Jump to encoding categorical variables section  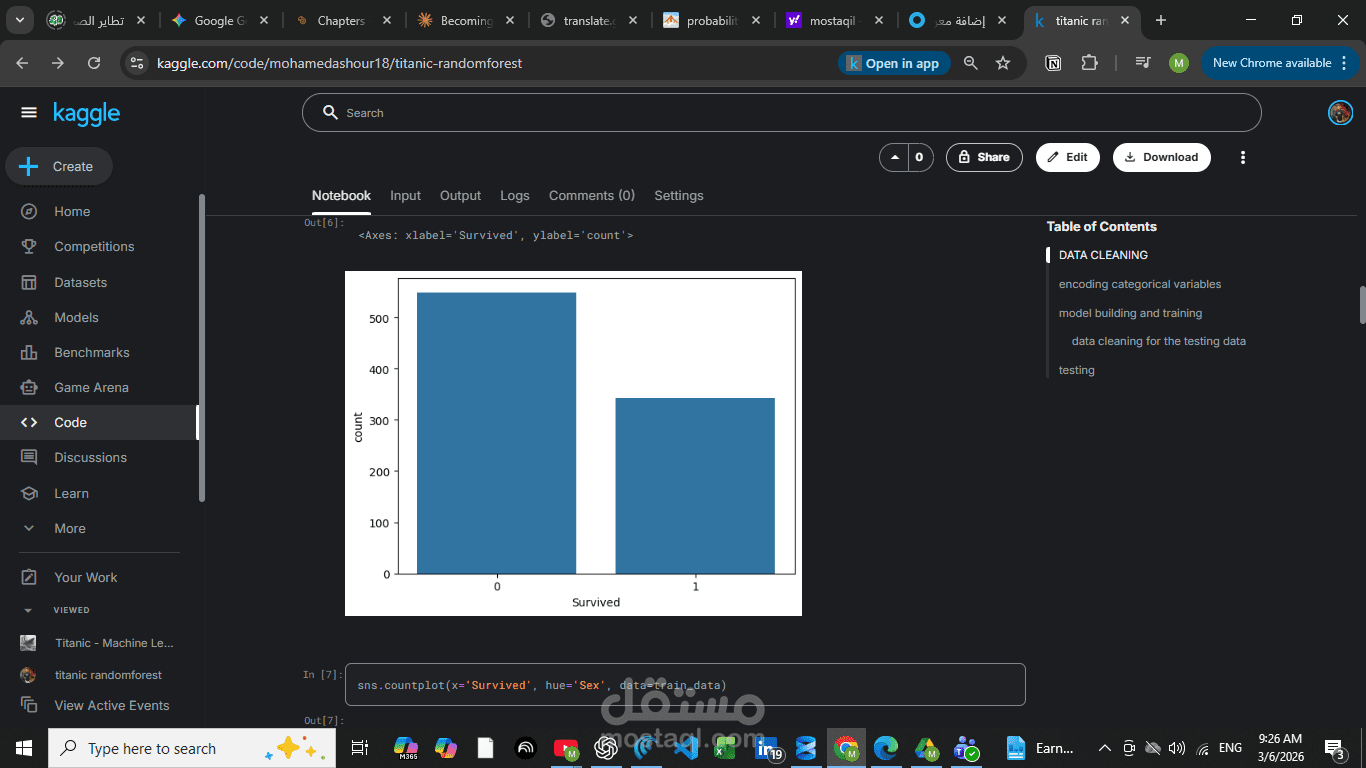point(1140,284)
